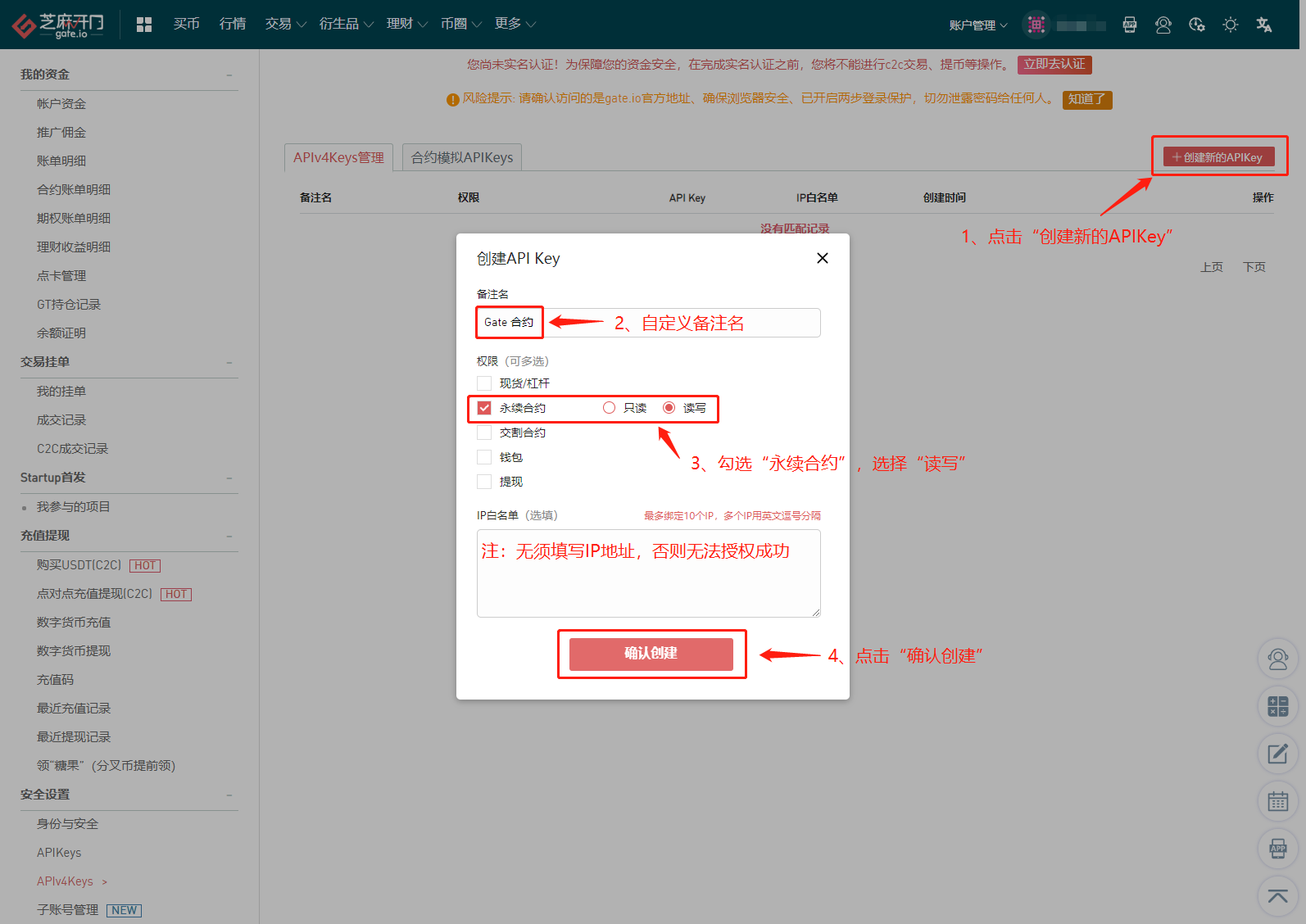
Task: Open the 账户管理 dropdown
Action: tap(978, 25)
